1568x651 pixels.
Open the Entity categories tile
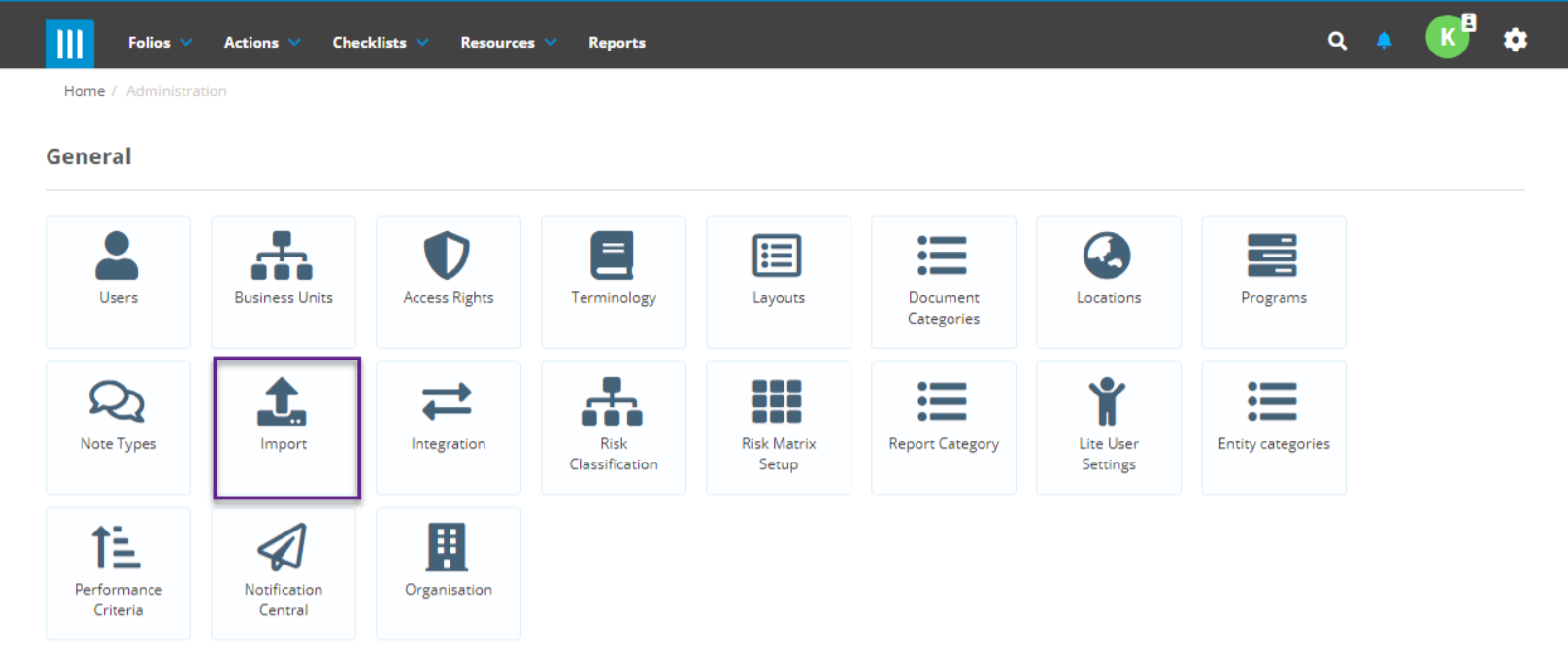(x=1274, y=428)
